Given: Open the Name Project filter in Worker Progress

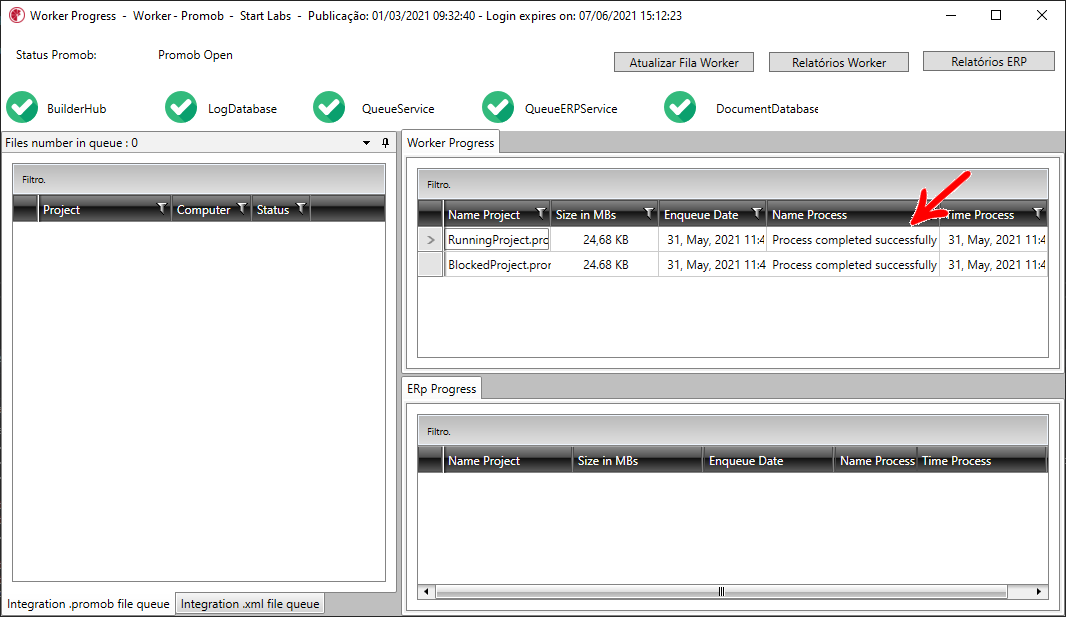Looking at the screenshot, I should pos(541,213).
